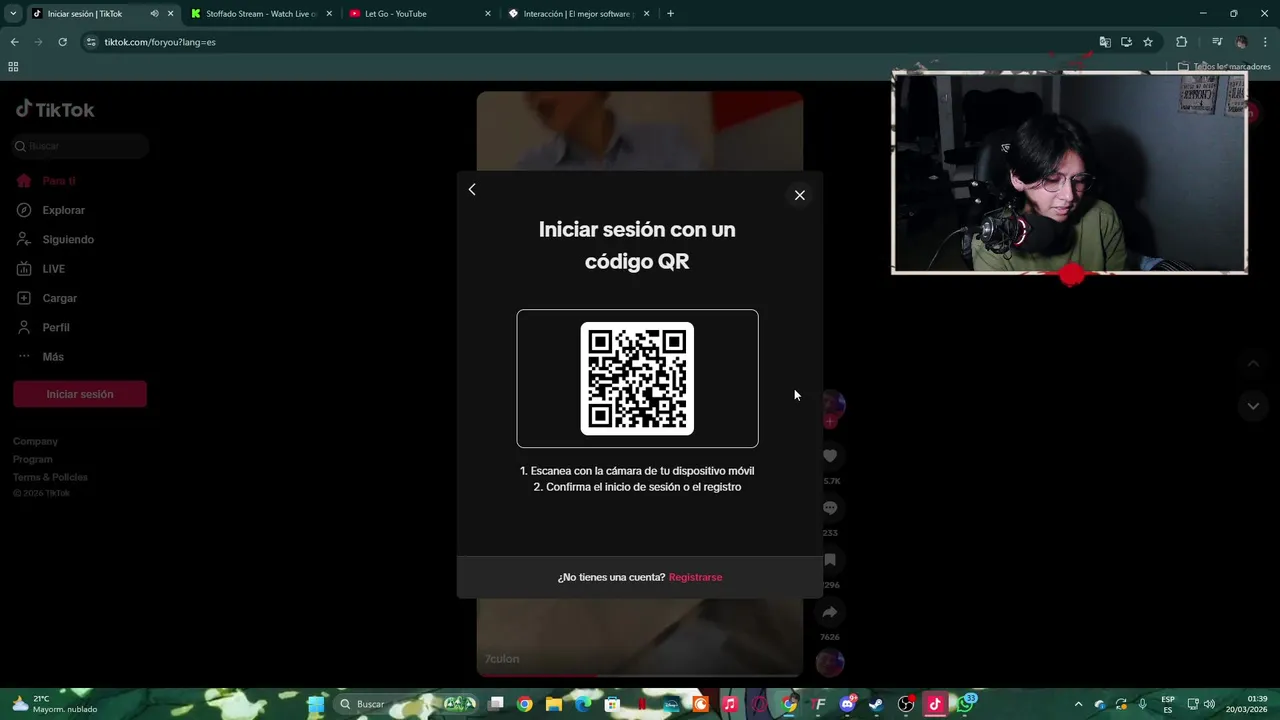
Task: Save the video with bookmark icon
Action: [830, 560]
